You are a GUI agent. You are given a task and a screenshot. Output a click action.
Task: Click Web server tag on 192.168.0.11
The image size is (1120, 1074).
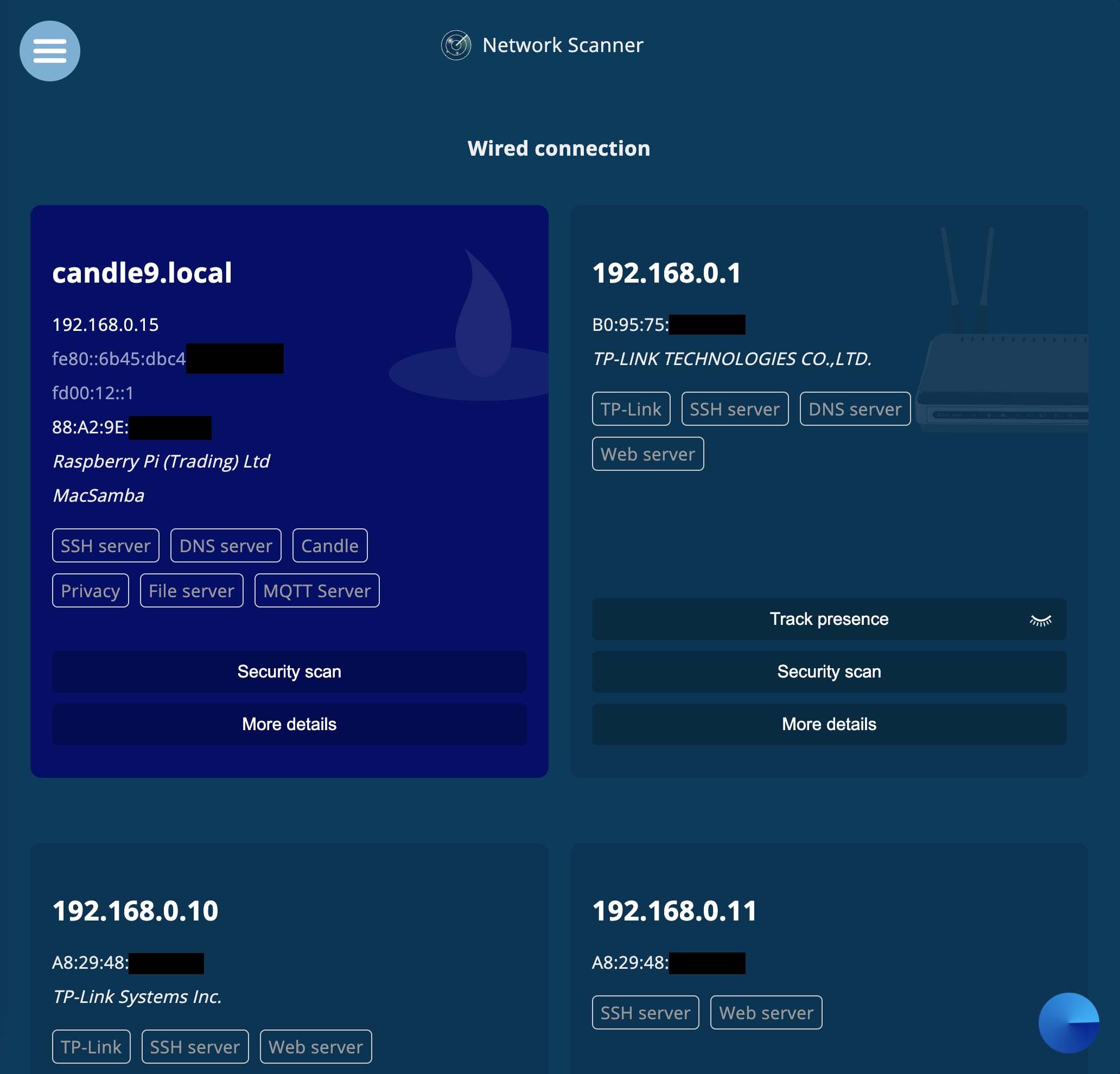pos(766,1013)
